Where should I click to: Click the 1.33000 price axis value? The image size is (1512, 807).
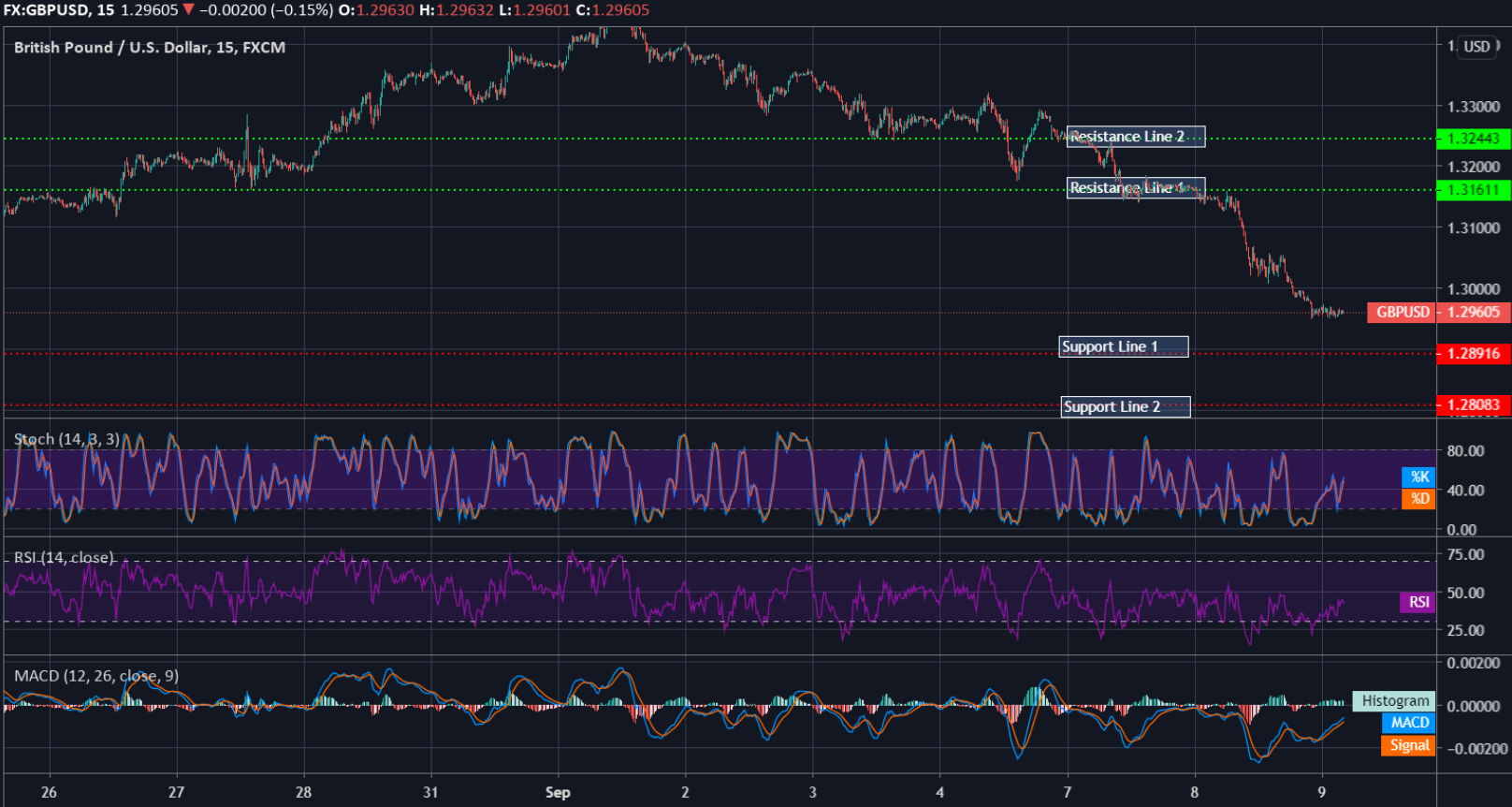coord(1474,107)
